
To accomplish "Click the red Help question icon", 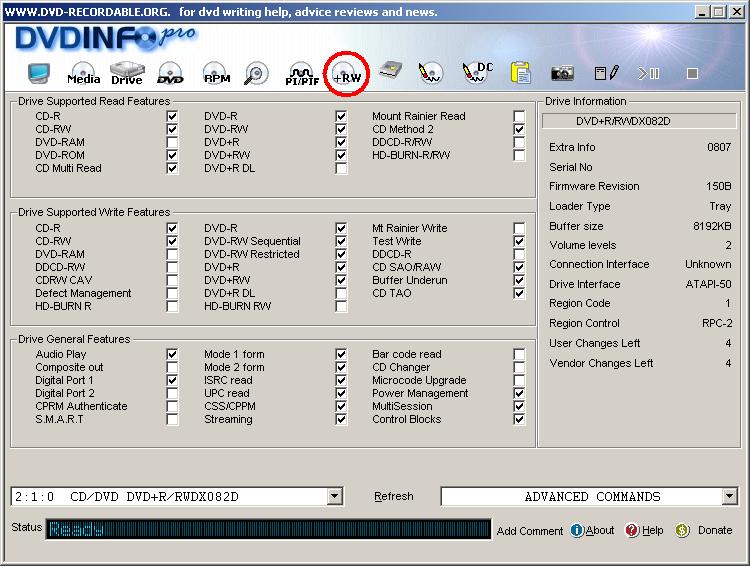I will click(x=632, y=530).
